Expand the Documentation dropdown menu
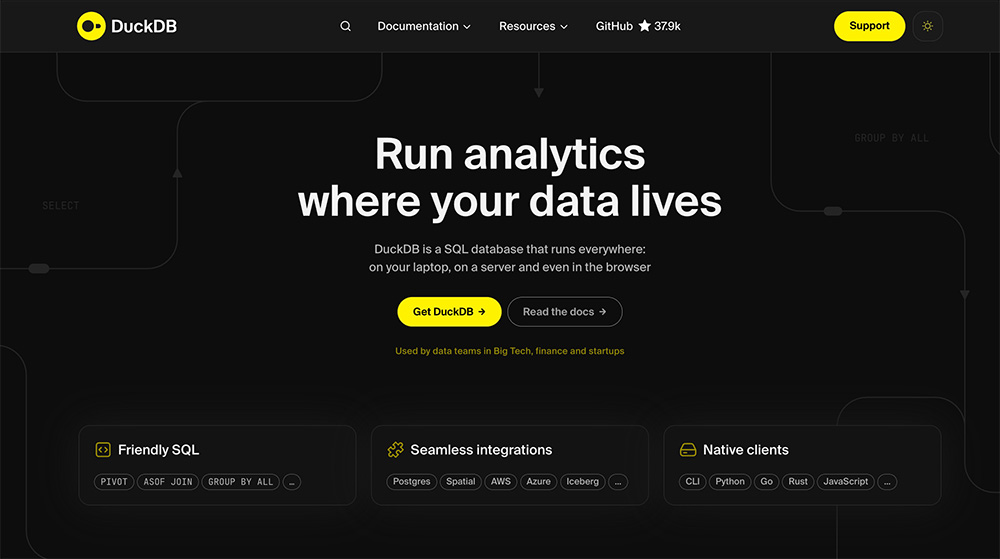Screen dimensions: 1000x559 point(424,26)
